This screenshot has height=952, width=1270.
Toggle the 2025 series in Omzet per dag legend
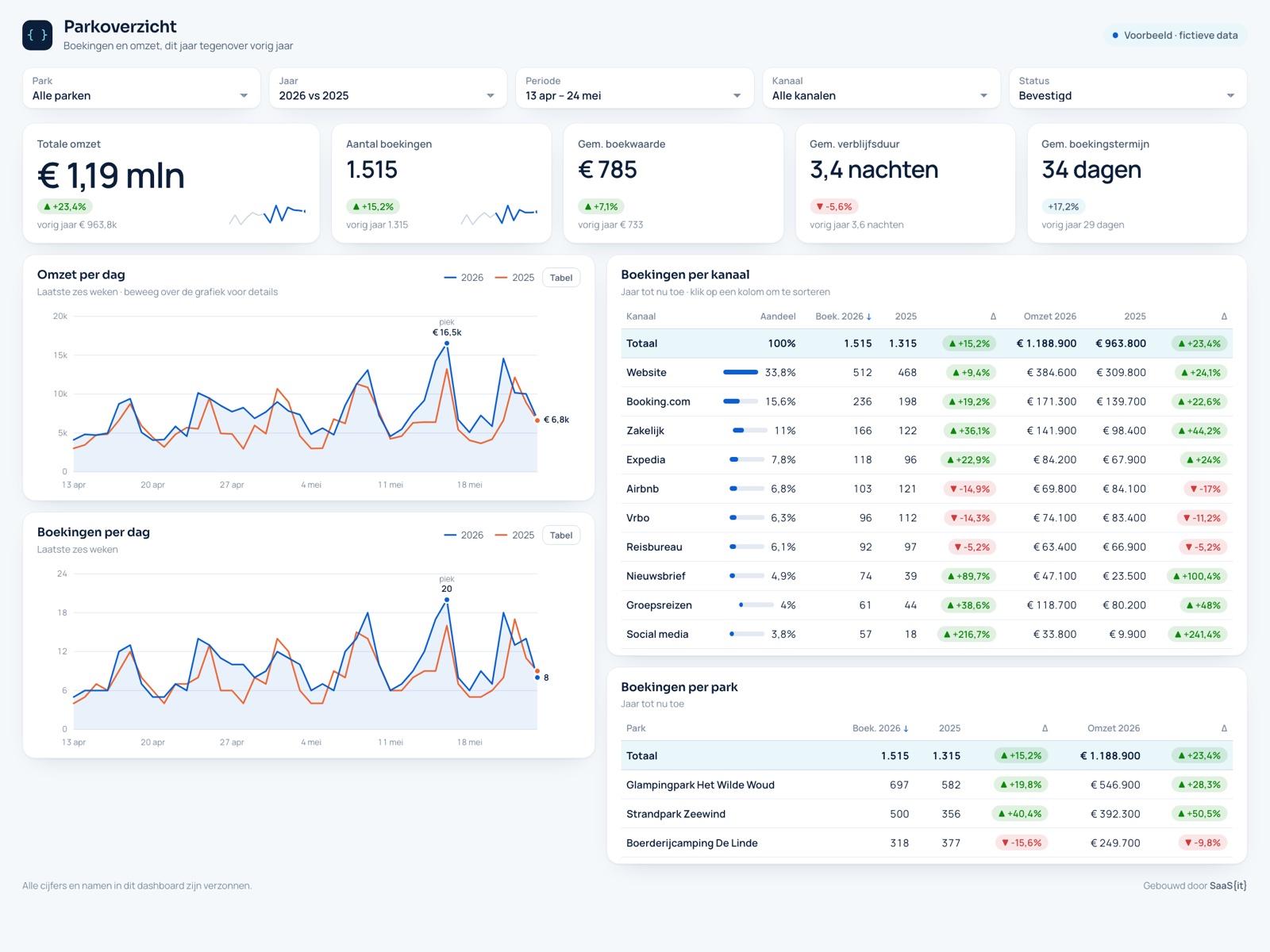(514, 278)
